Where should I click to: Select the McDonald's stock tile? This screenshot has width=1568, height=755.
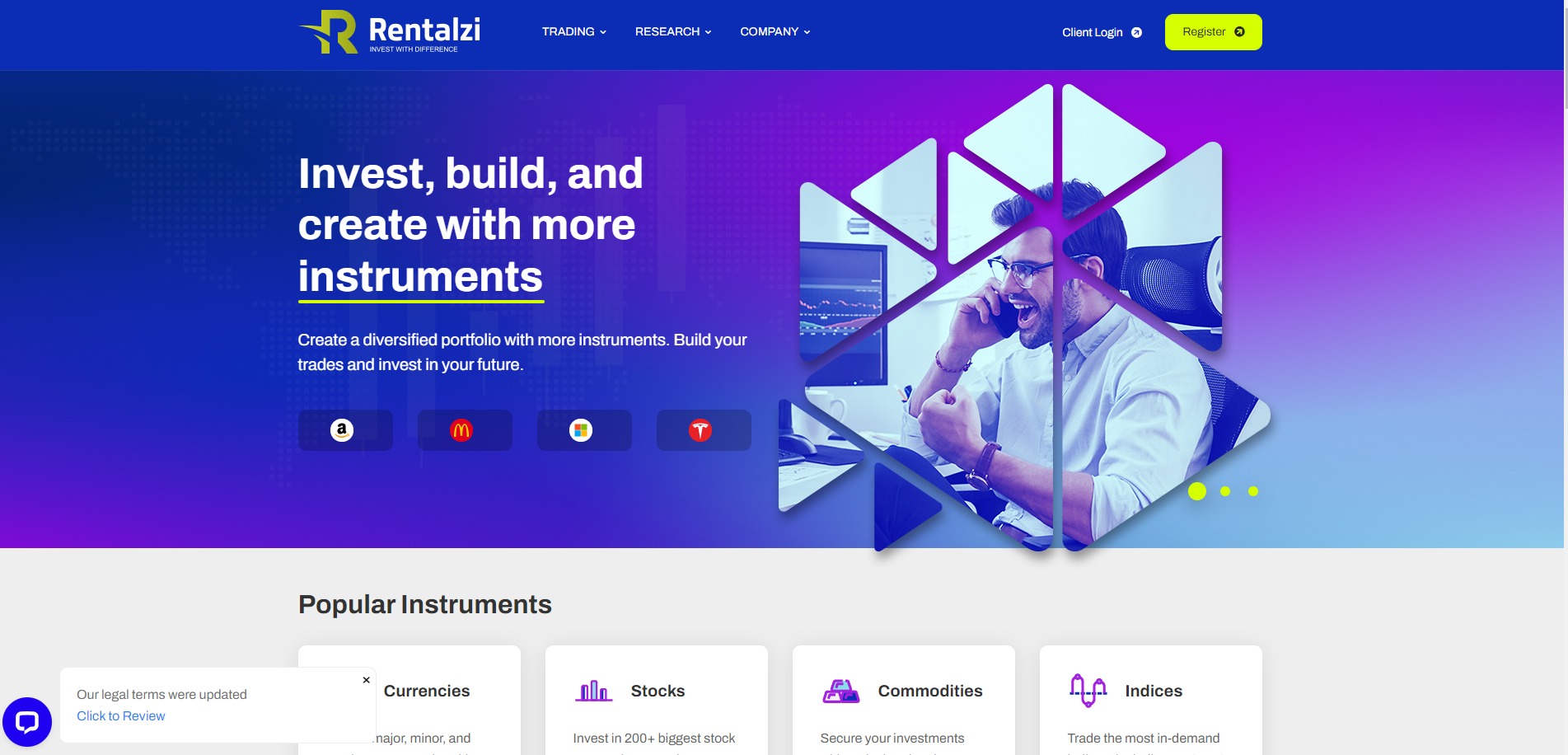465,430
